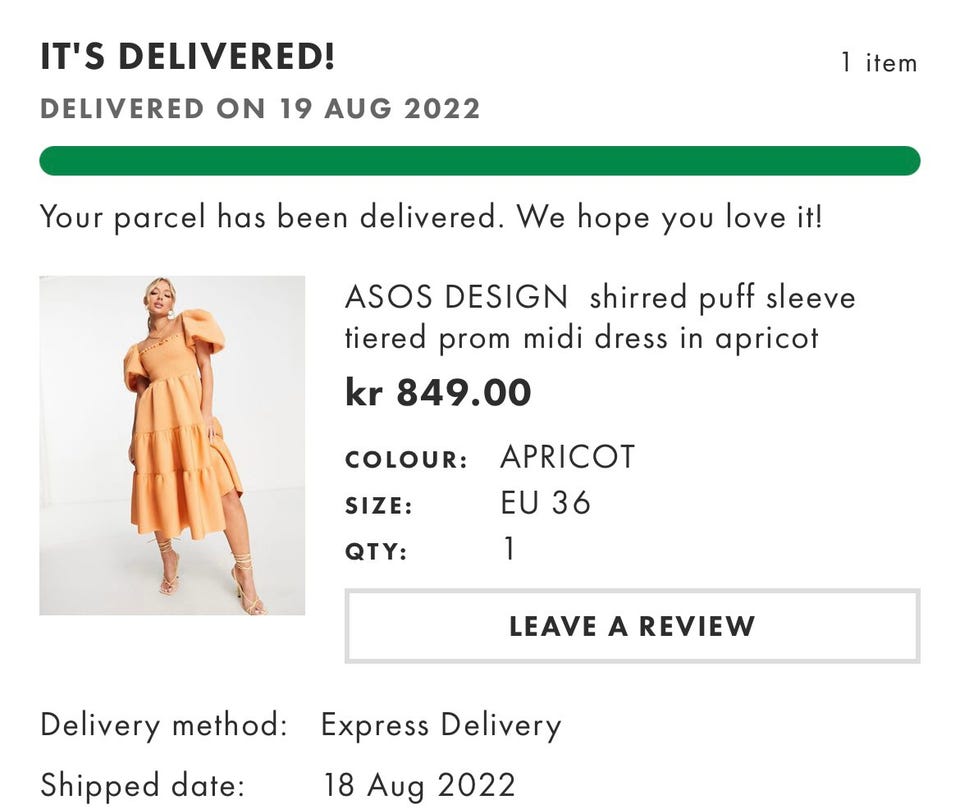Select the APRICOT colour value
The image size is (960, 809).
[567, 458]
